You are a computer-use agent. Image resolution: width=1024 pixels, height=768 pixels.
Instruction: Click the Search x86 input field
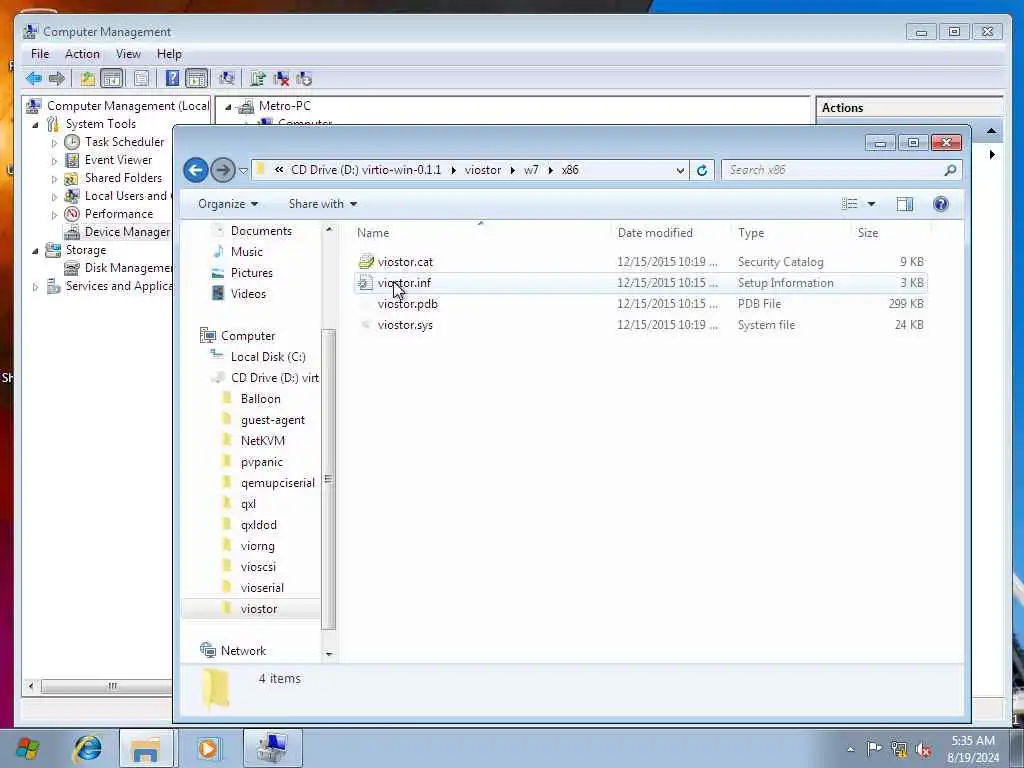pos(833,170)
